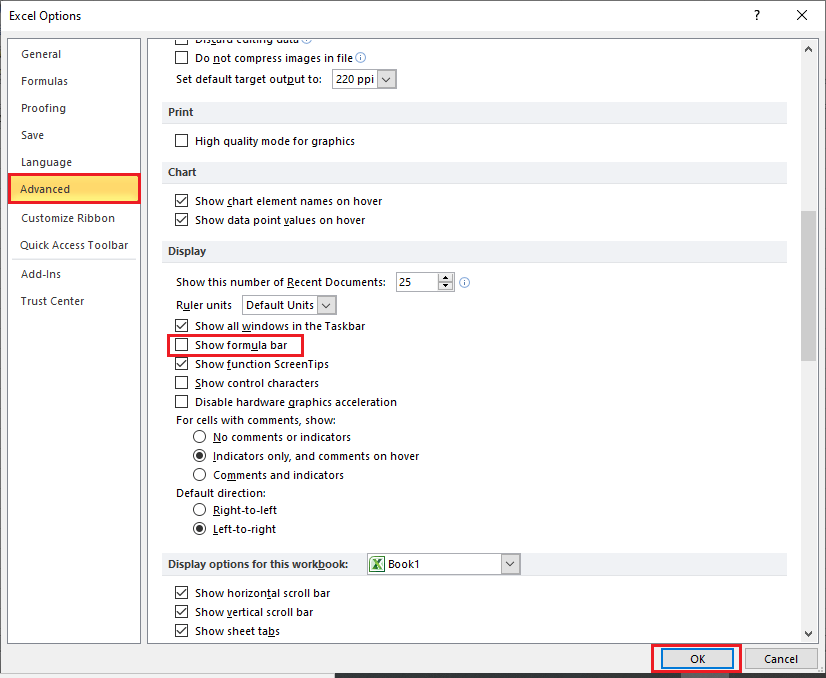Select Right-to-left default direction

pos(199,509)
